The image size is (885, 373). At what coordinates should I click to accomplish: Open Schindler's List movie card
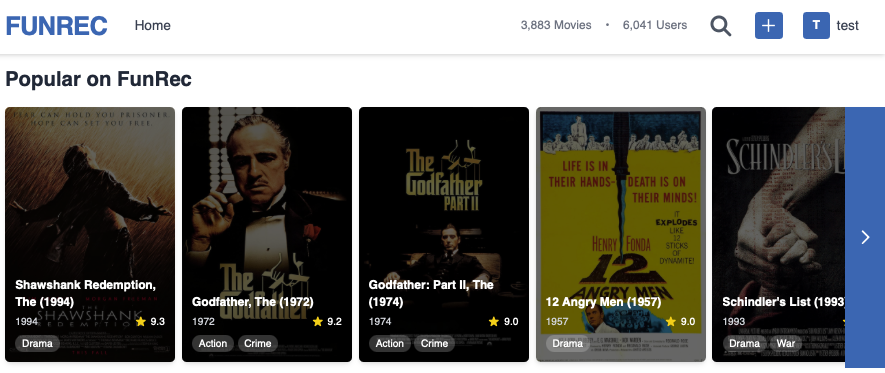779,234
